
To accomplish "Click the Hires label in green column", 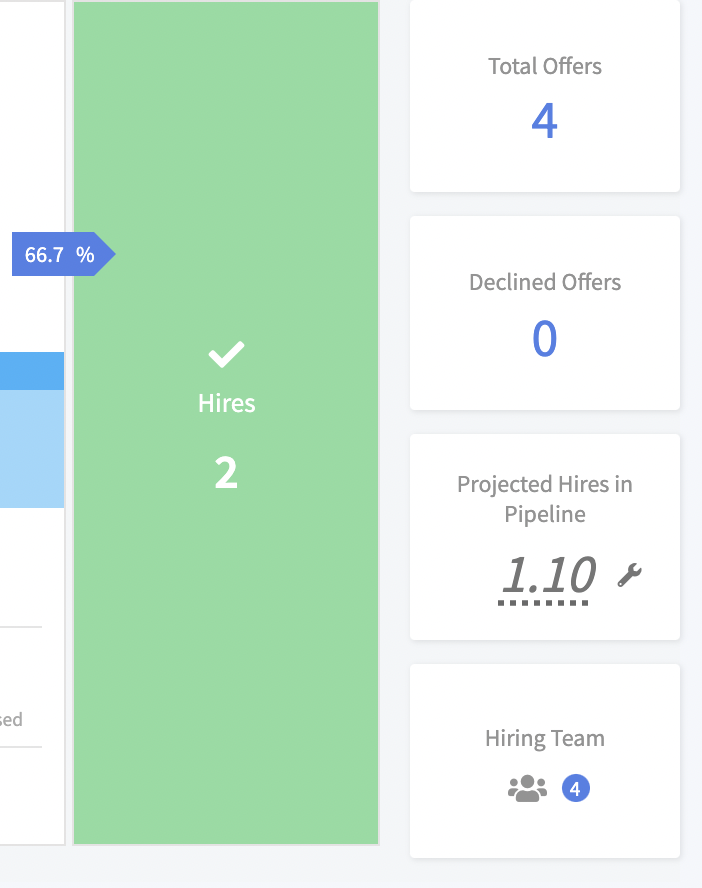I will click(x=226, y=403).
